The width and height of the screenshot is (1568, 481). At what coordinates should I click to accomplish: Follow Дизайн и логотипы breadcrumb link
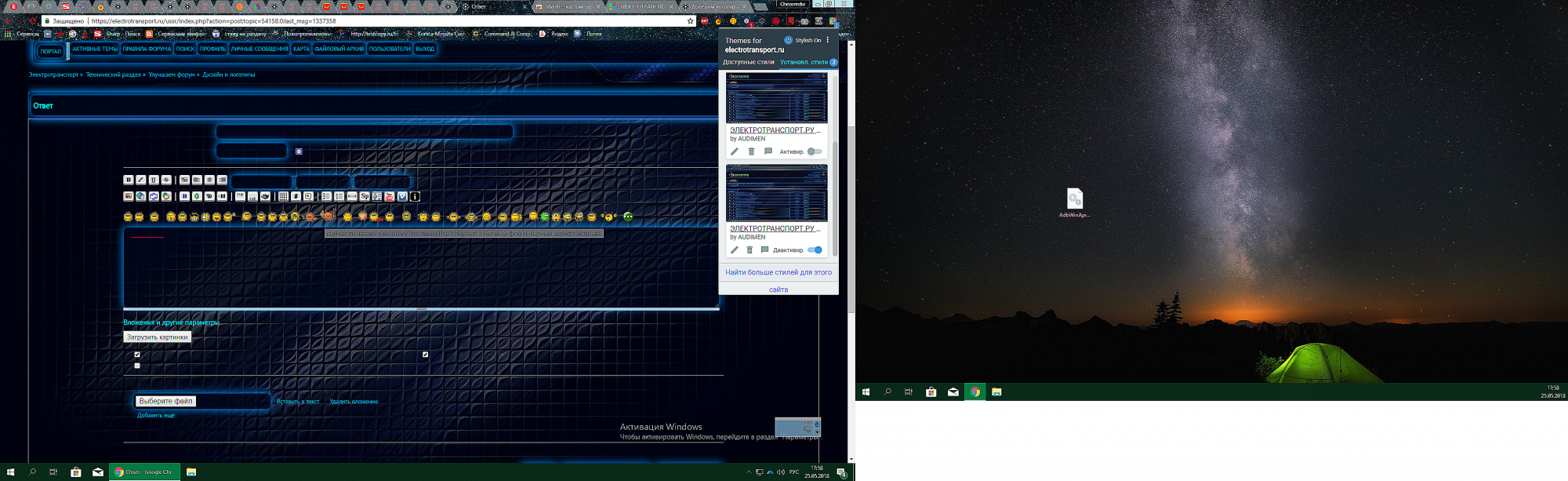point(229,75)
